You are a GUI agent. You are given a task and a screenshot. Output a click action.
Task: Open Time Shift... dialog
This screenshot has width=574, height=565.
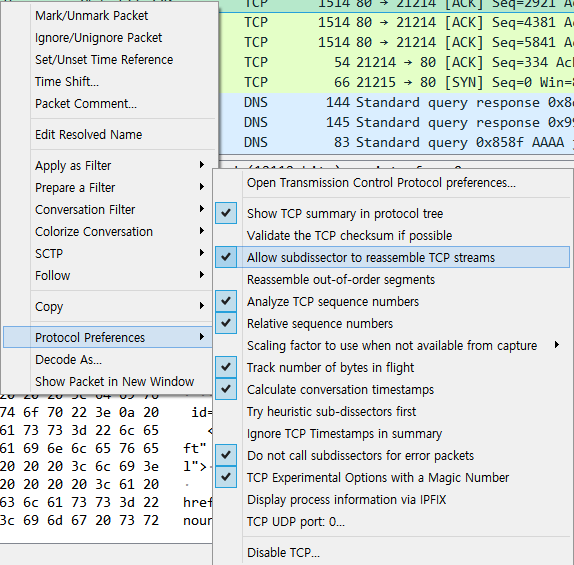(110, 82)
